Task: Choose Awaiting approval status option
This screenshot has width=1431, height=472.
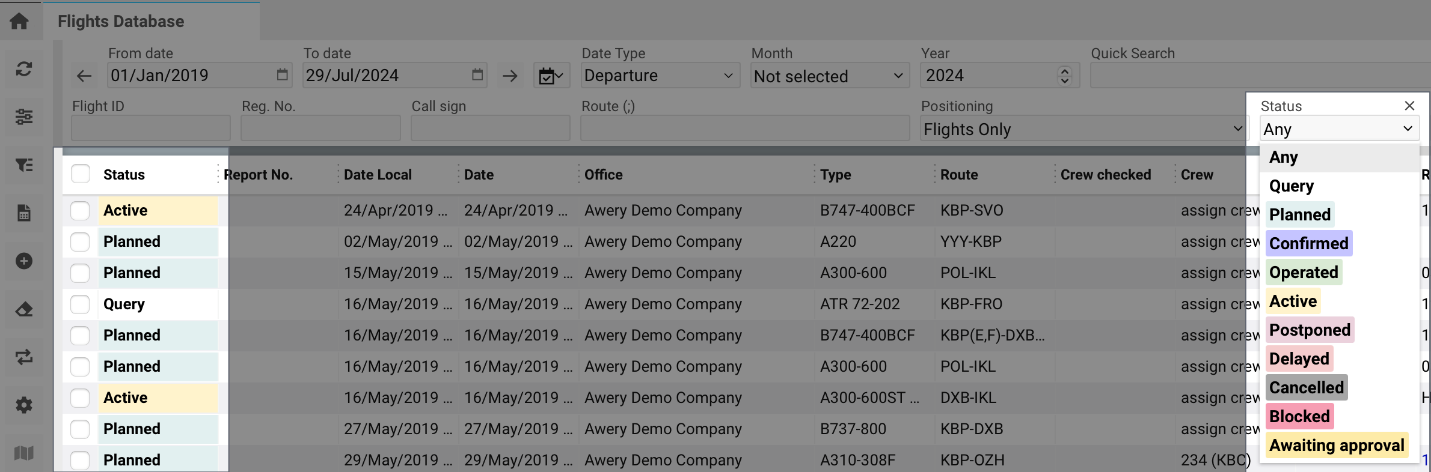Action: click(1337, 445)
